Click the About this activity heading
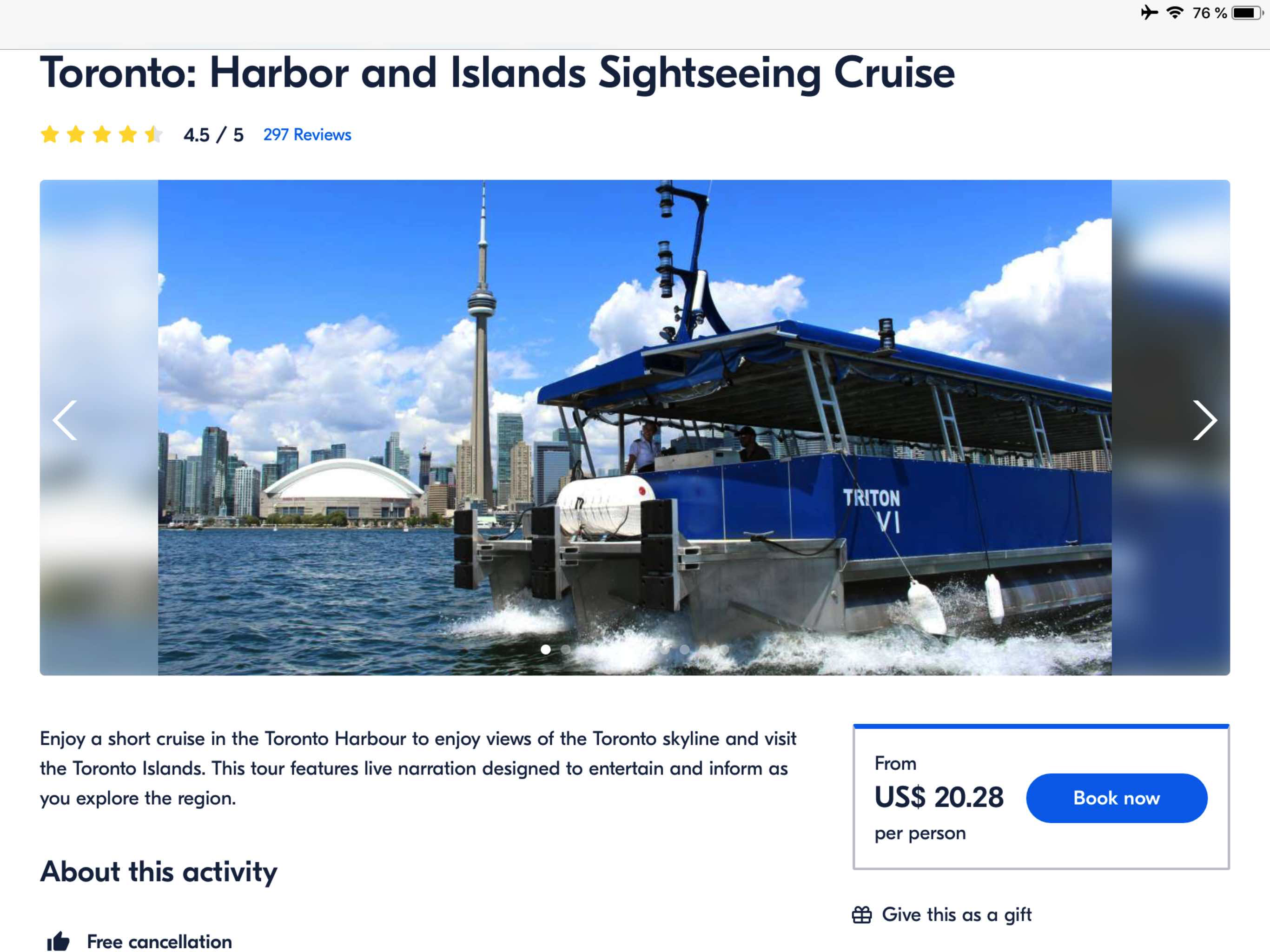 [159, 872]
